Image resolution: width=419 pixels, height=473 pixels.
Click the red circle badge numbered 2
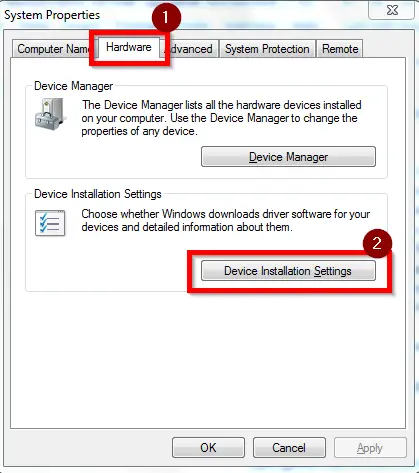(377, 243)
